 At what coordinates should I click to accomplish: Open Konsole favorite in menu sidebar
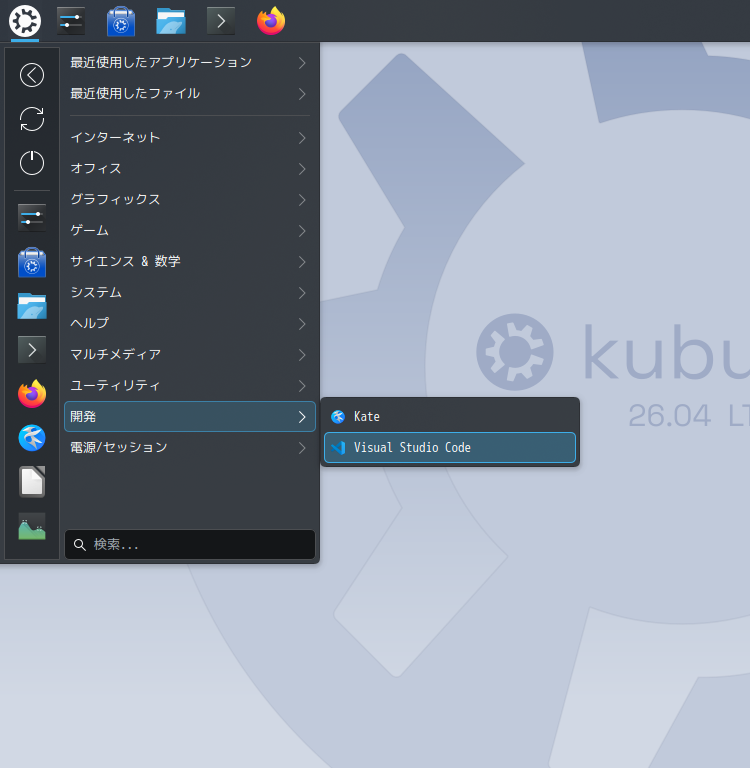tap(32, 350)
